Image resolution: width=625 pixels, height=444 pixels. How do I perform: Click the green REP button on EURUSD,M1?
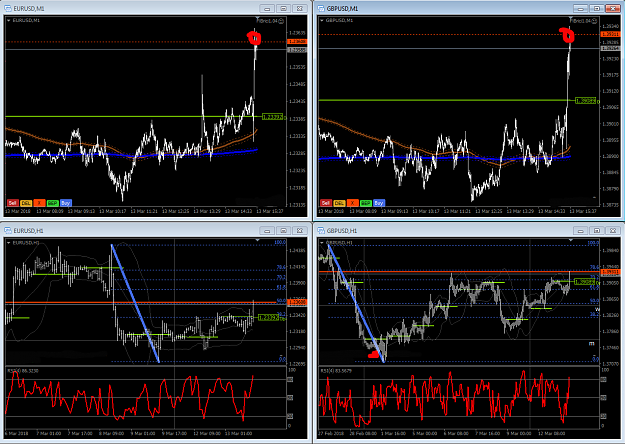pos(52,203)
